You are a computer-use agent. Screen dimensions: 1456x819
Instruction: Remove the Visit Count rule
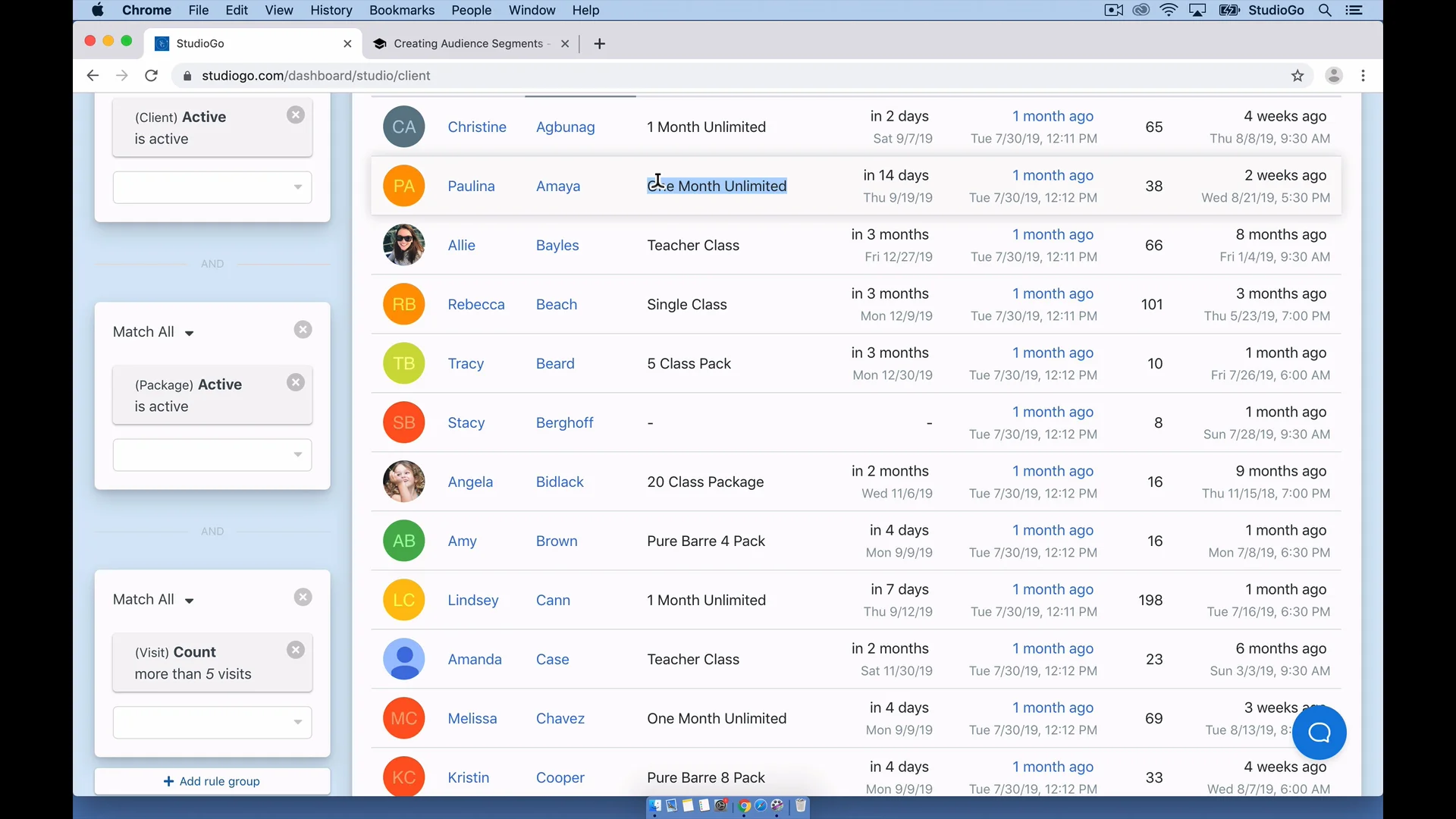coord(296,651)
